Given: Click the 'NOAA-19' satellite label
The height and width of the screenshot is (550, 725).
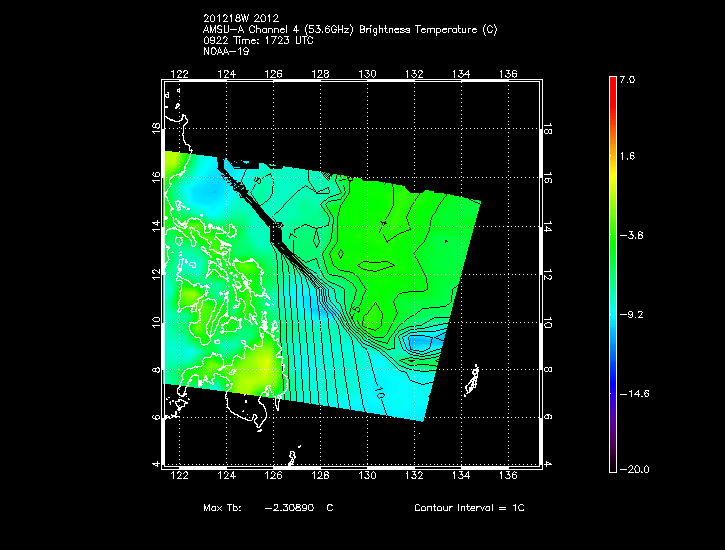Looking at the screenshot, I should coord(226,51).
